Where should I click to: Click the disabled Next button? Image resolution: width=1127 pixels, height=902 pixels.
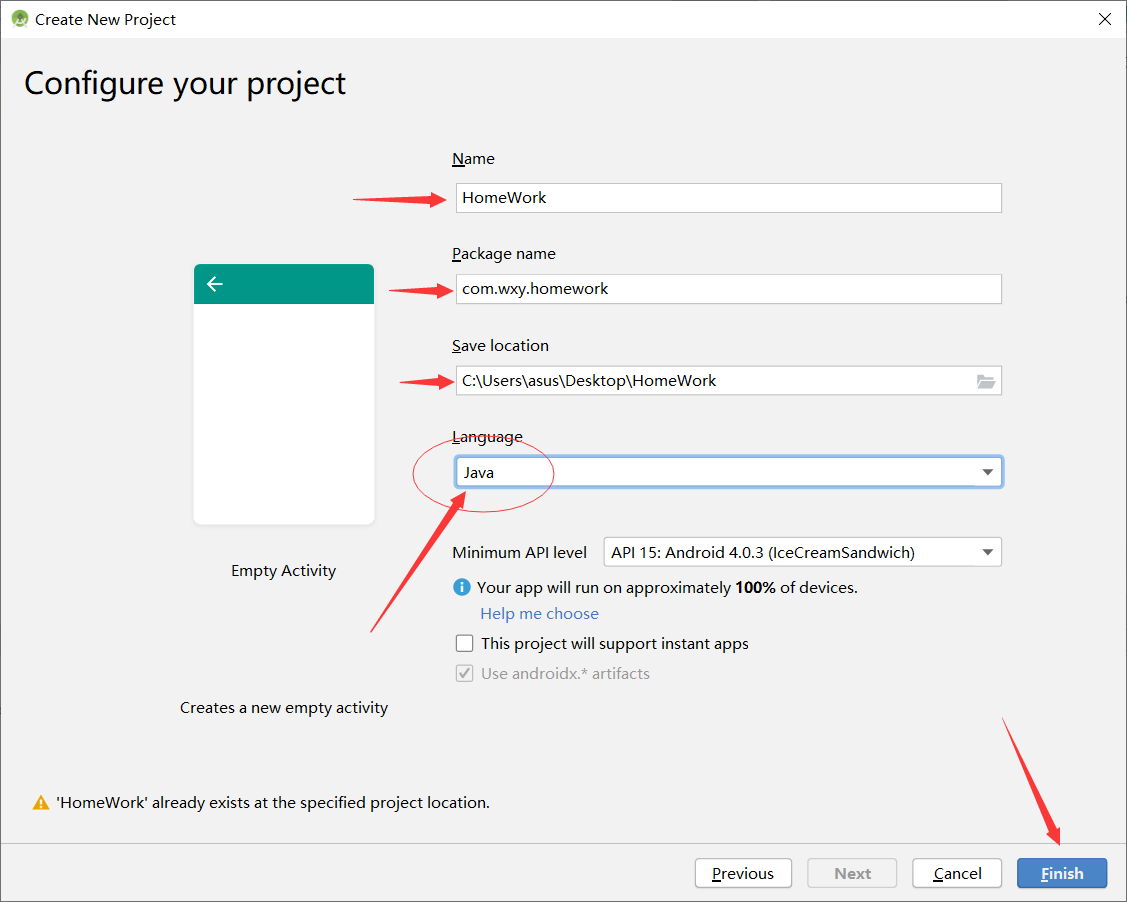point(852,873)
